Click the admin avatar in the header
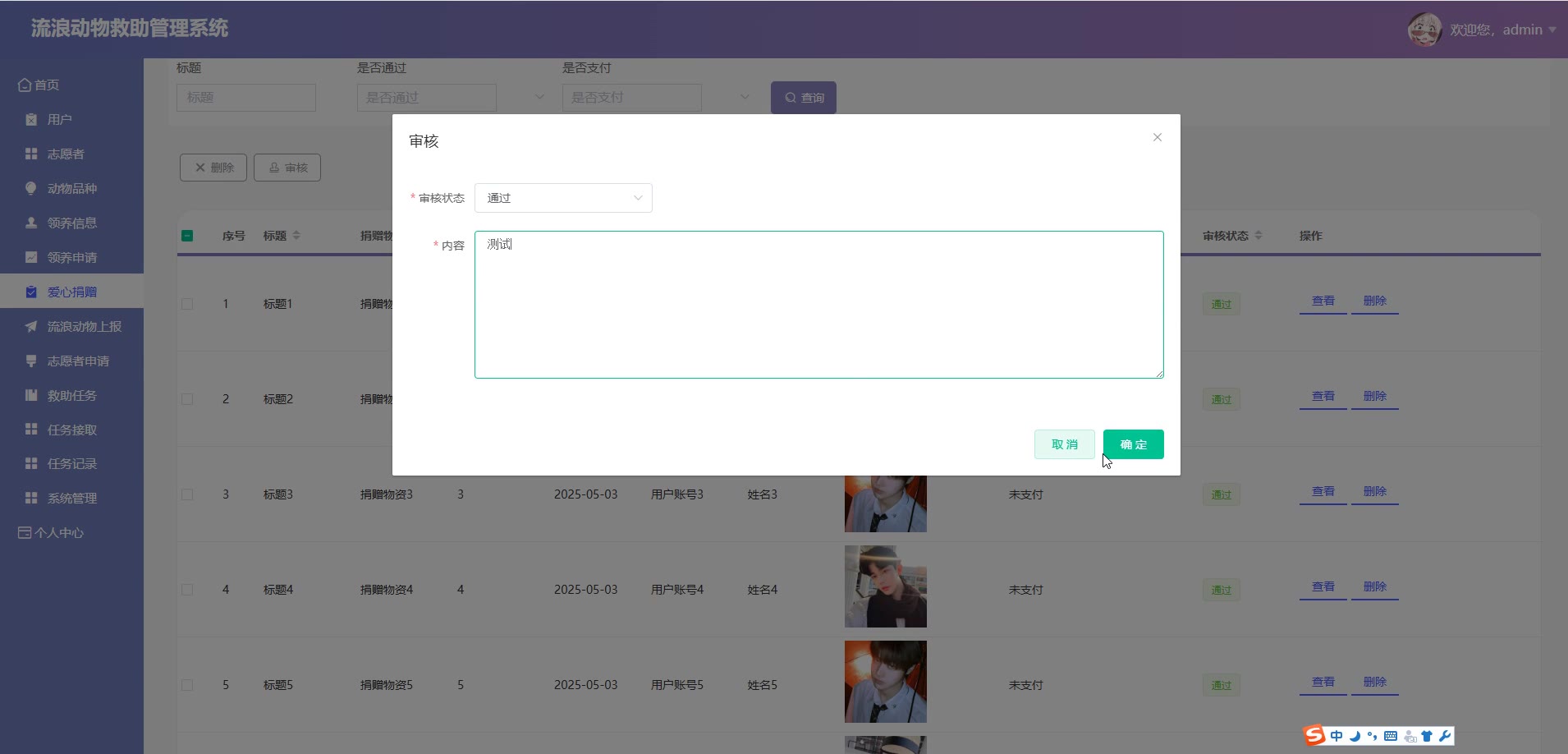 point(1424,30)
